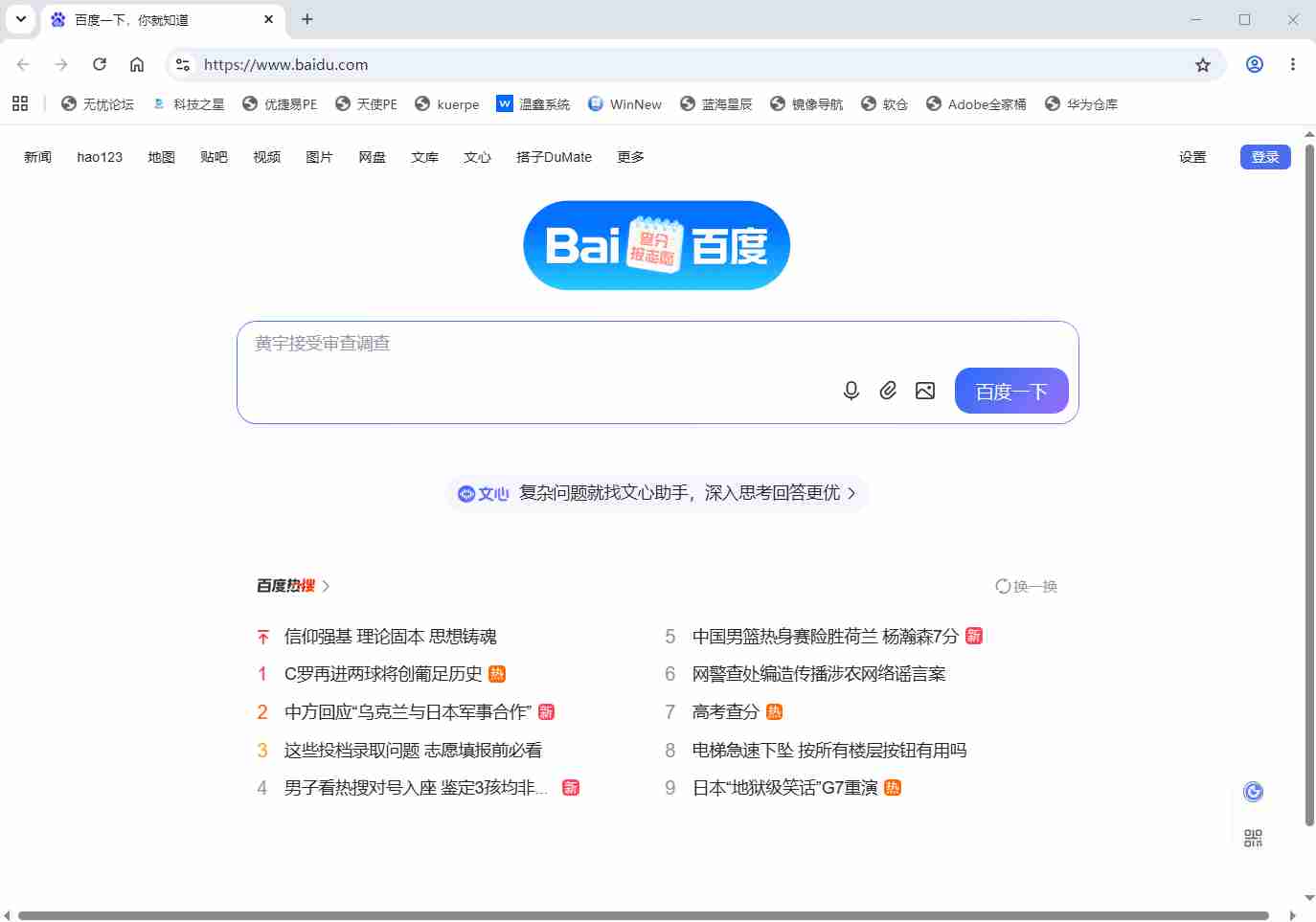Click the back navigation arrow

click(x=23, y=64)
